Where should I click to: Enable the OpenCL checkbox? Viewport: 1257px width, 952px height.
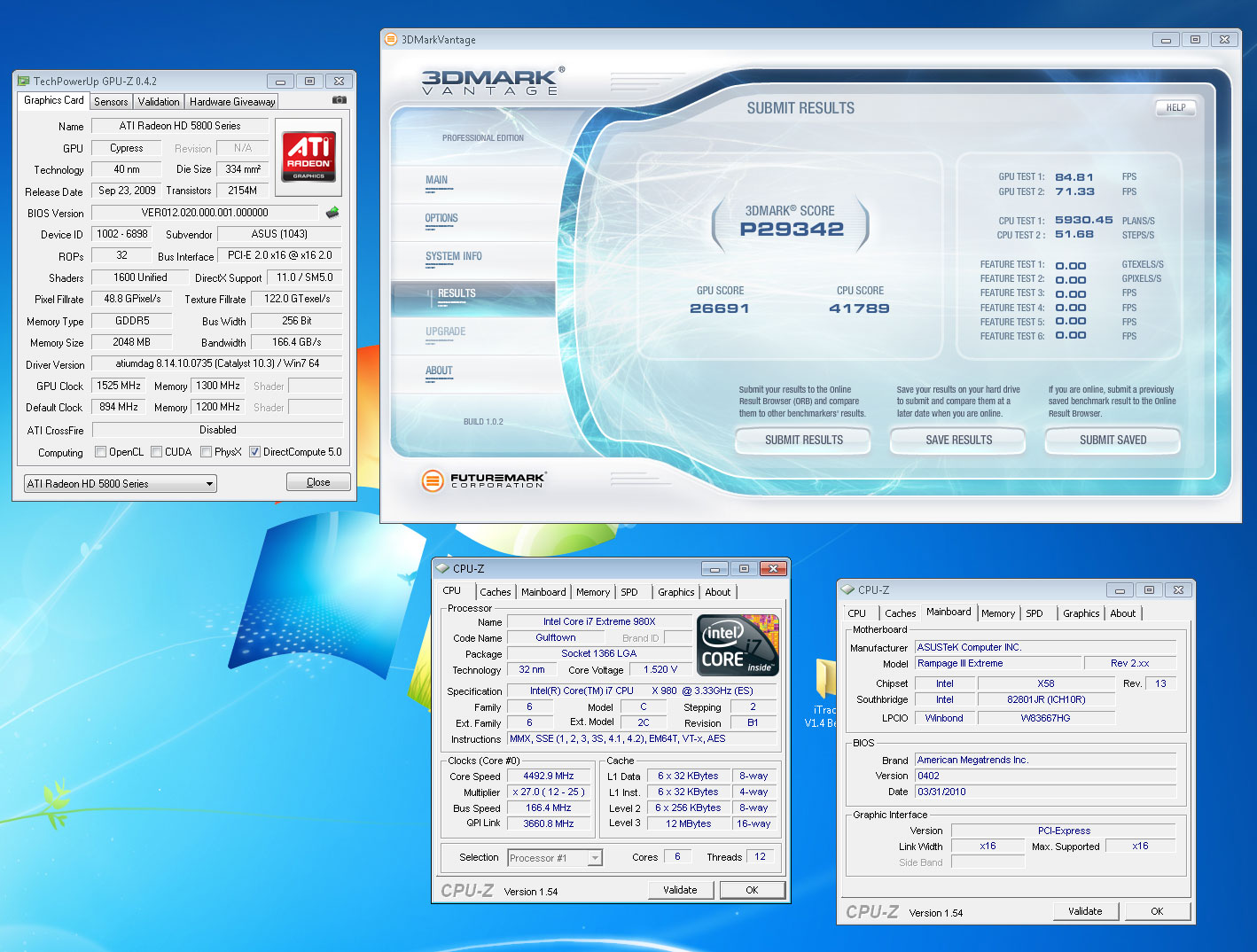[100, 452]
